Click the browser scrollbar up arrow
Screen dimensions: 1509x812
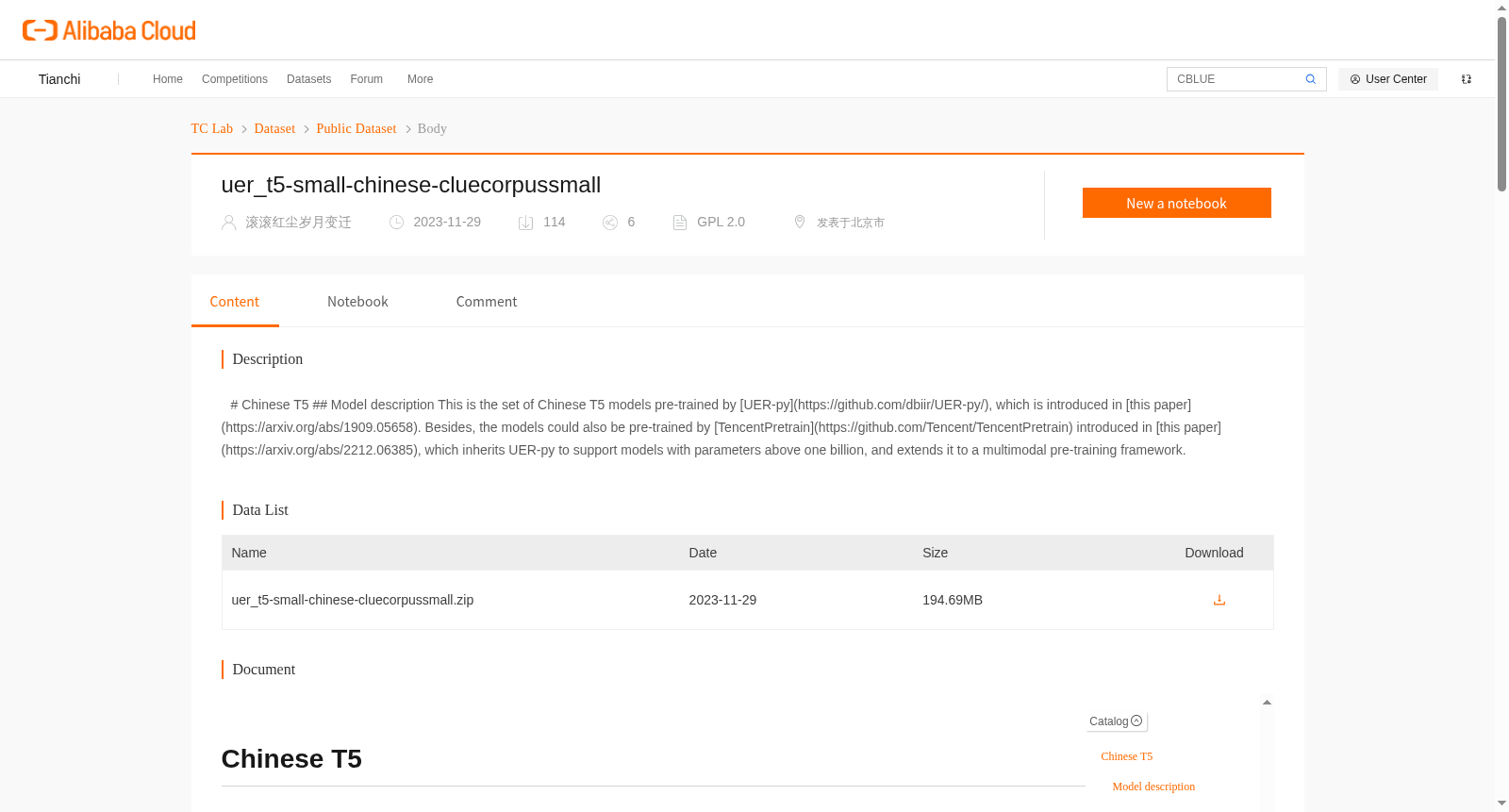pyautogui.click(x=1501, y=8)
